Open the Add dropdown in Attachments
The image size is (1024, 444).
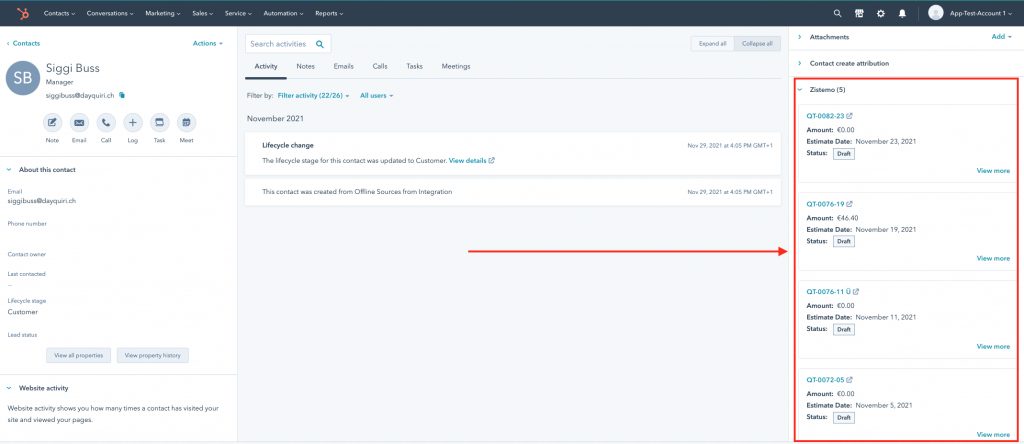pos(1002,37)
